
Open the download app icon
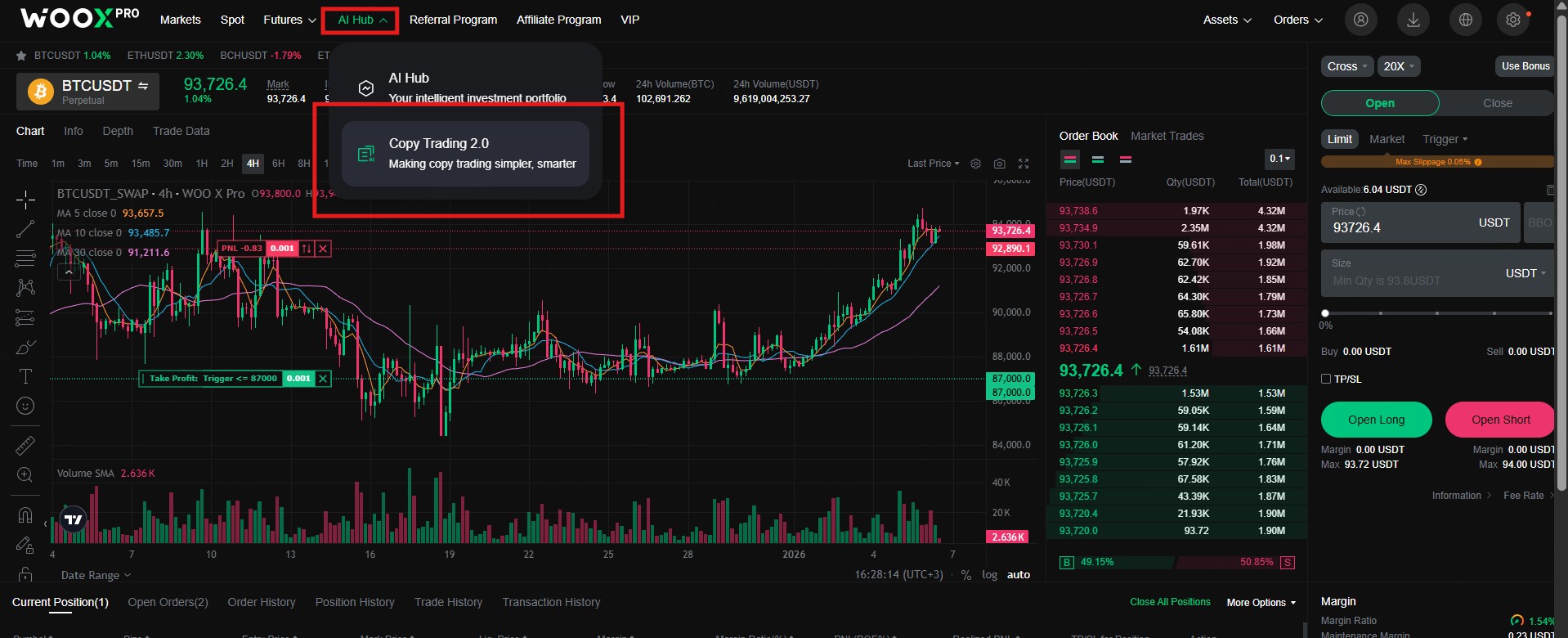[1413, 20]
